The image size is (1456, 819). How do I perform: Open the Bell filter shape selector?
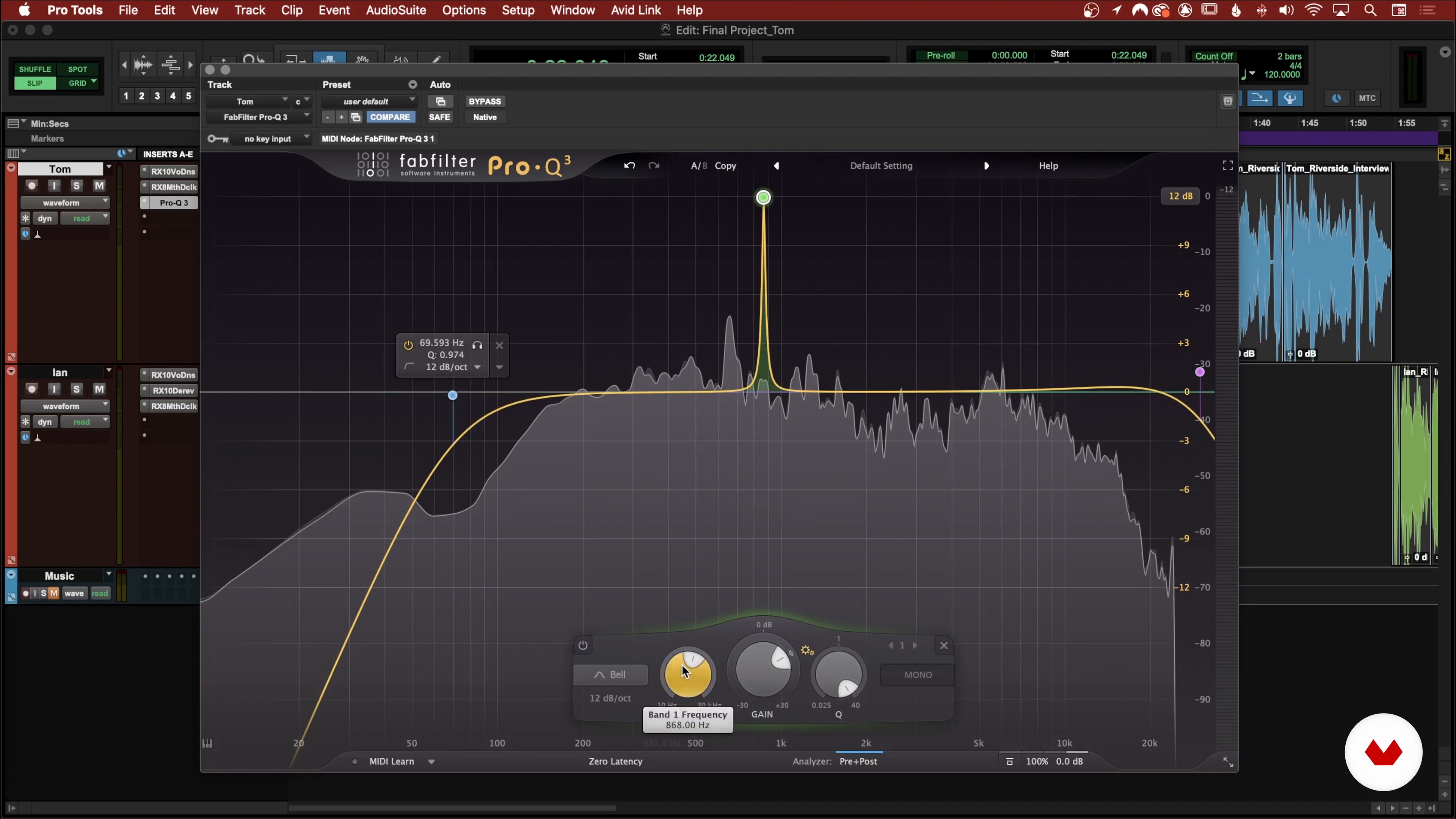click(610, 675)
